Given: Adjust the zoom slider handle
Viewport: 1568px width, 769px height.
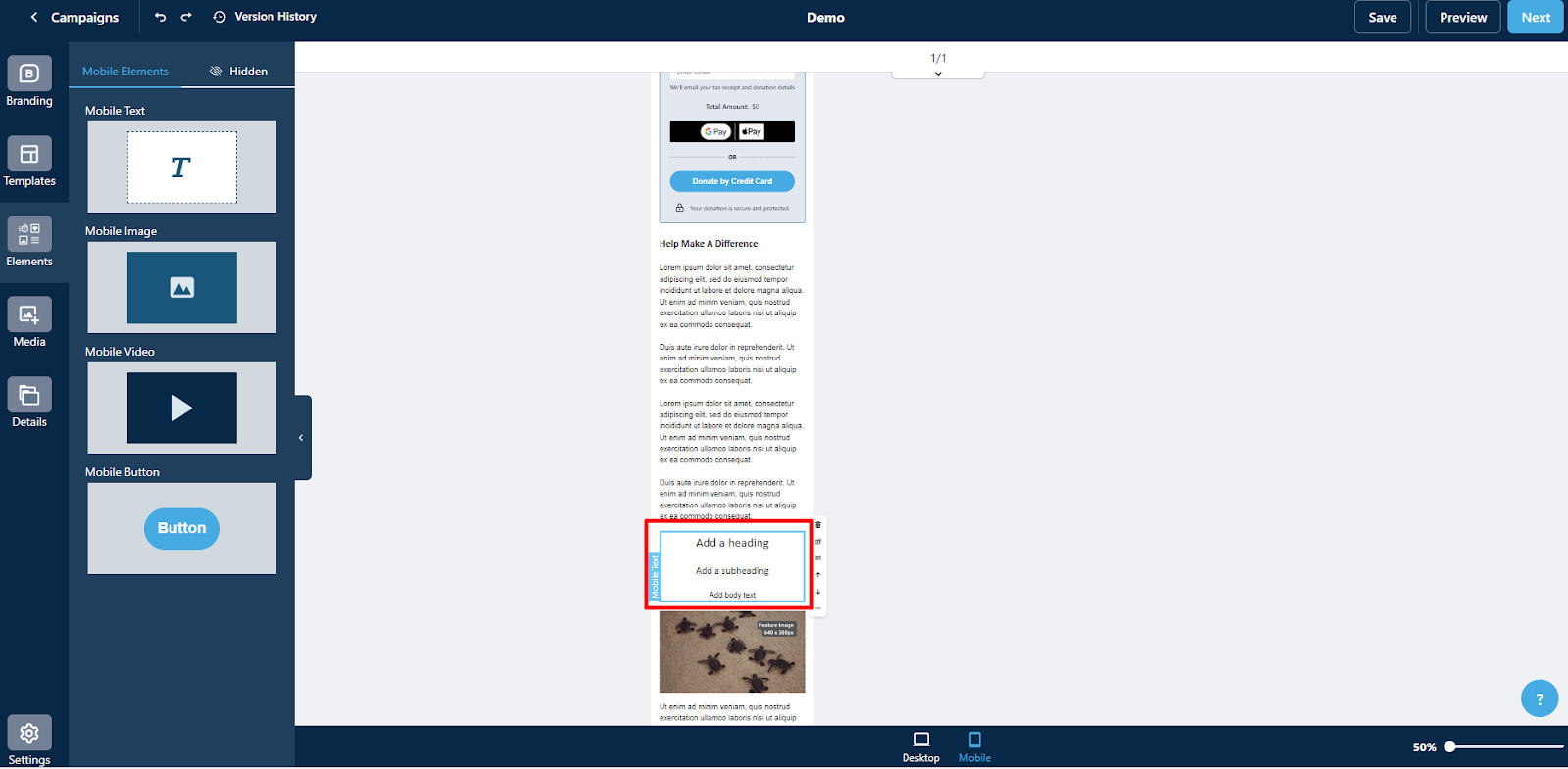Looking at the screenshot, I should [1450, 746].
